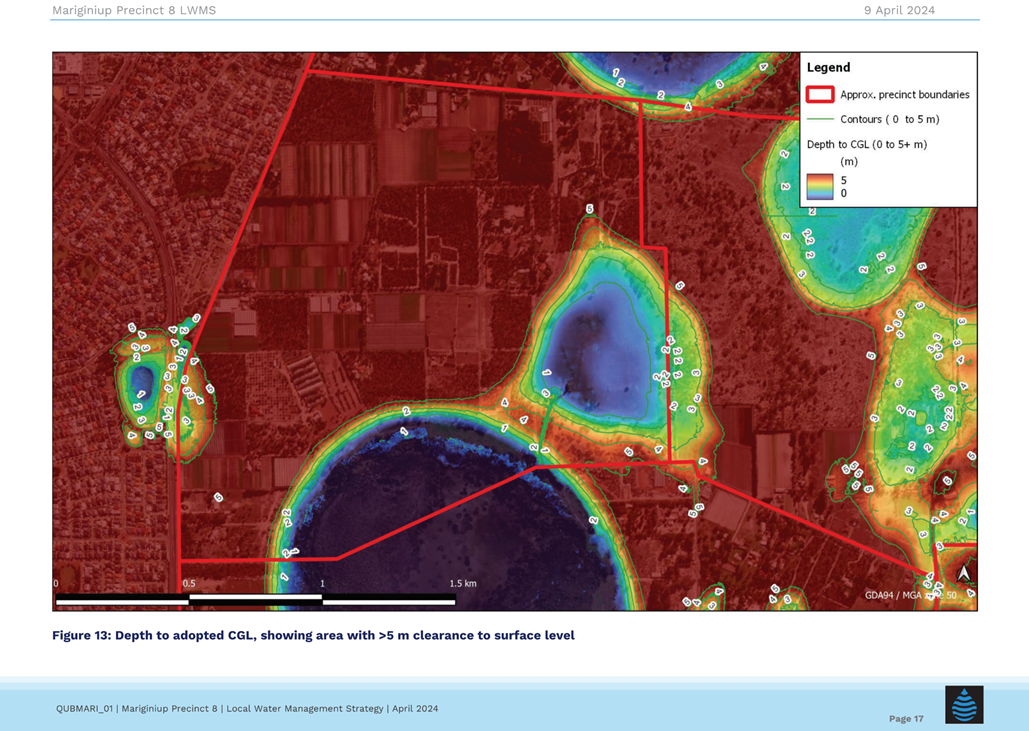Click the '(m)' unit label in legend
This screenshot has height=731, width=1029.
849,161
